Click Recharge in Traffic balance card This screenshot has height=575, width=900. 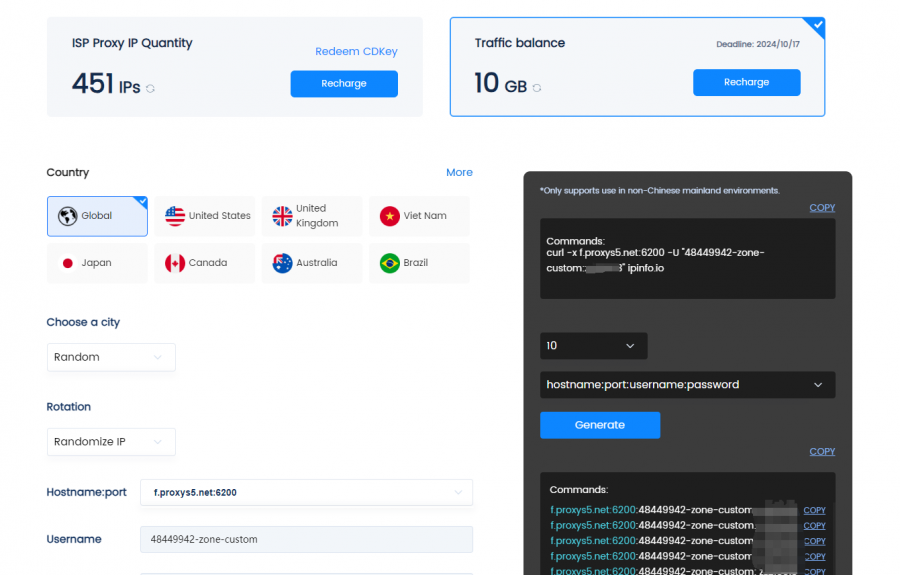pos(746,82)
